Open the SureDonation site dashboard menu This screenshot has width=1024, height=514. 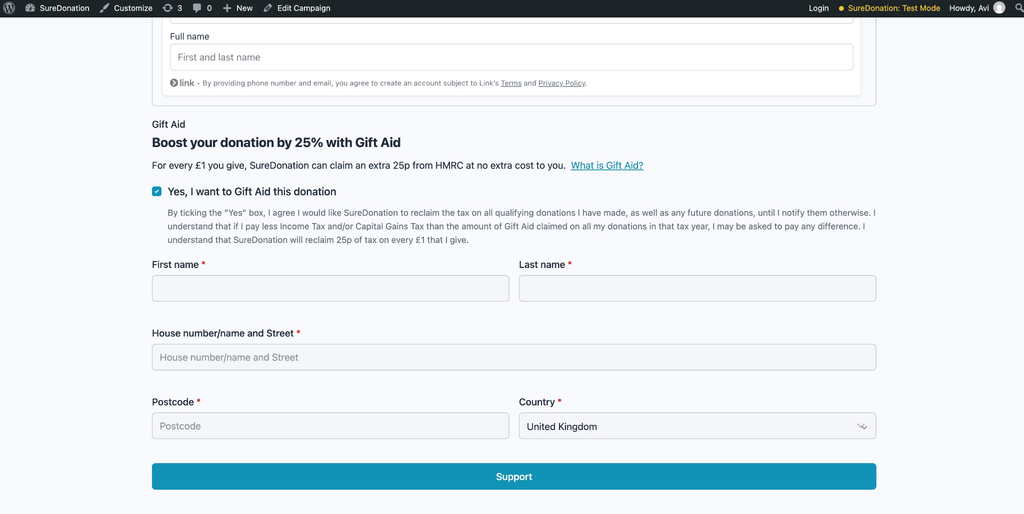click(x=57, y=8)
